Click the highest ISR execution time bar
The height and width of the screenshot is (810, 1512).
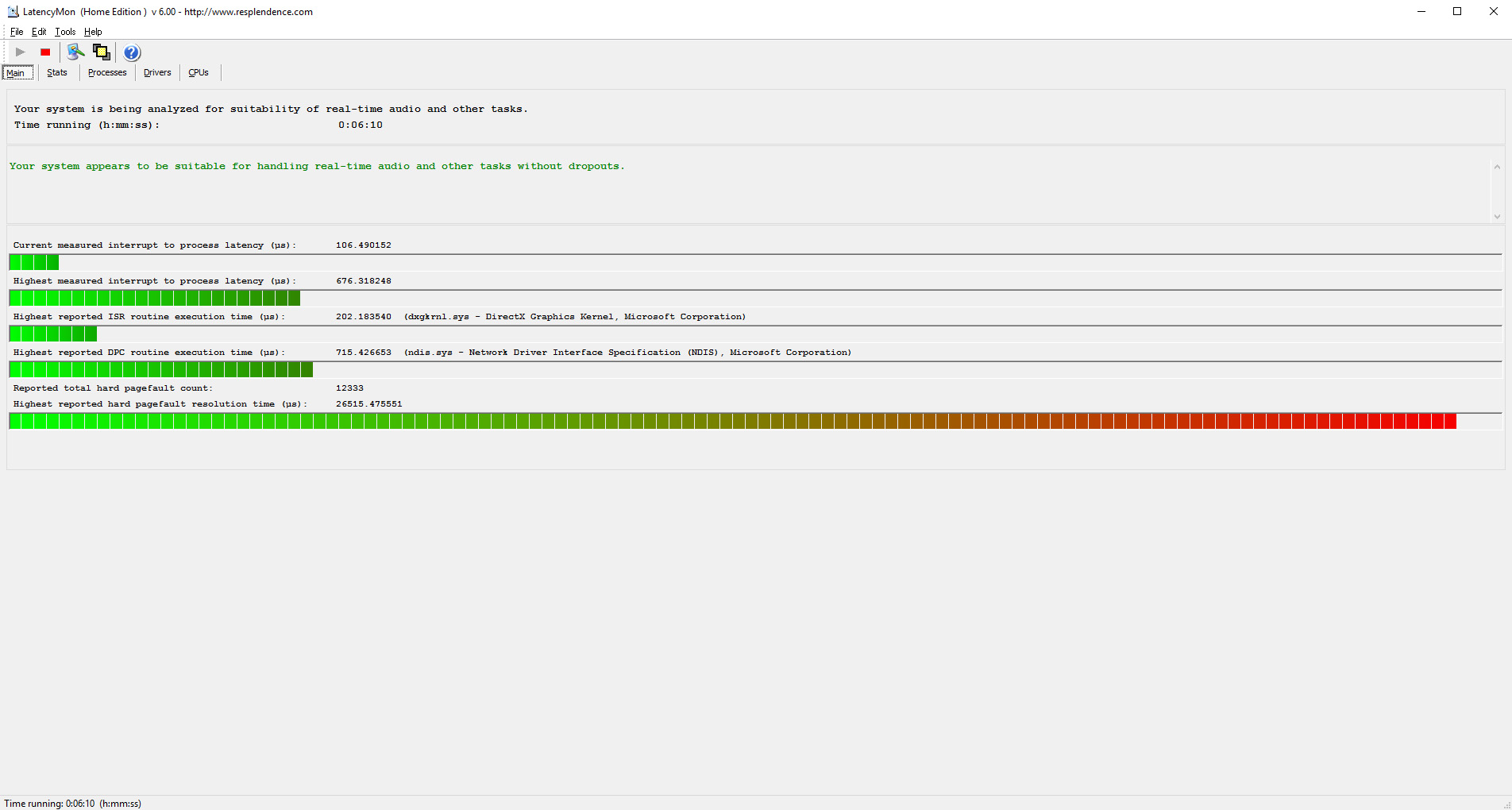click(755, 334)
